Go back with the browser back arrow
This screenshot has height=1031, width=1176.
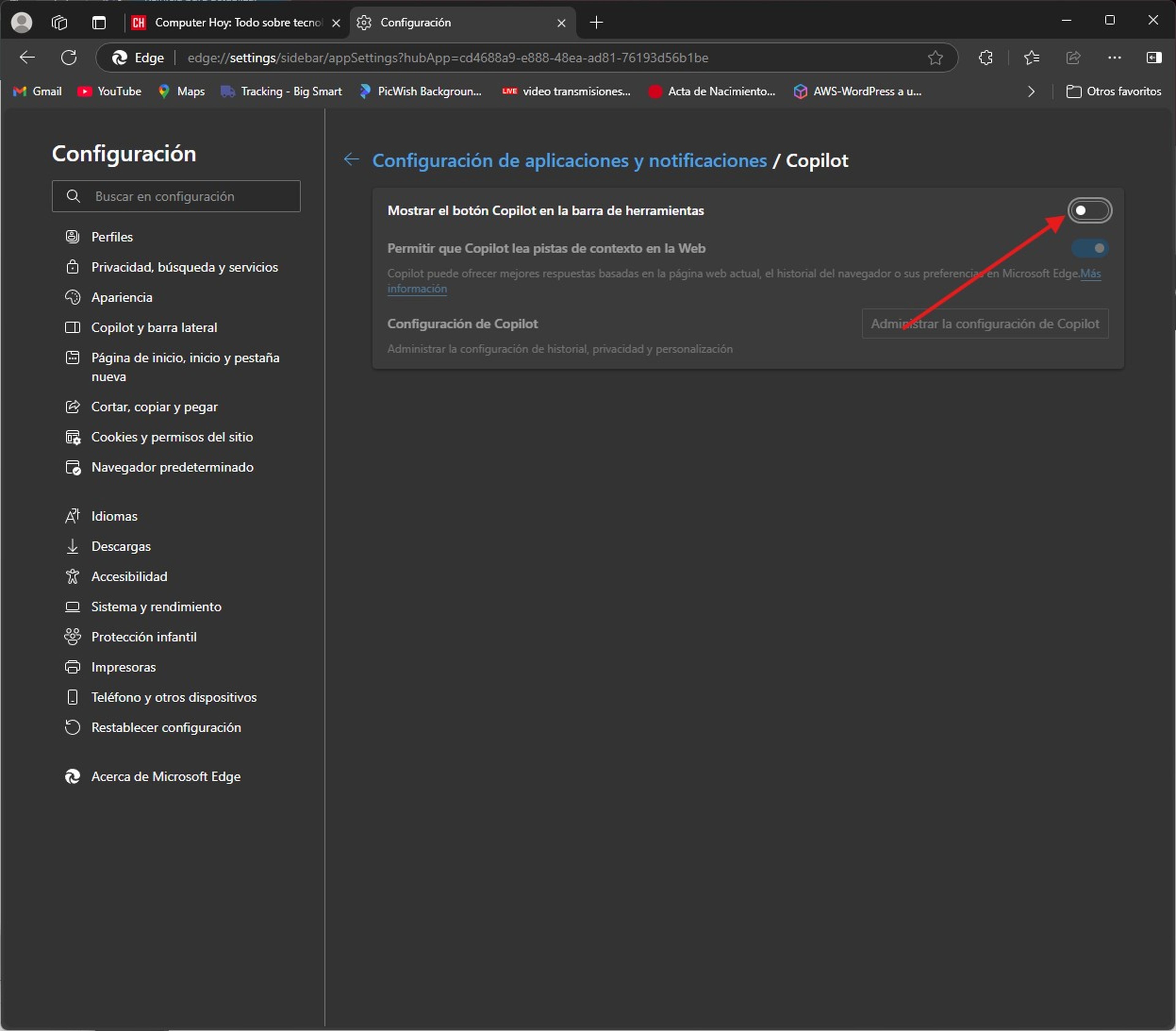[27, 58]
